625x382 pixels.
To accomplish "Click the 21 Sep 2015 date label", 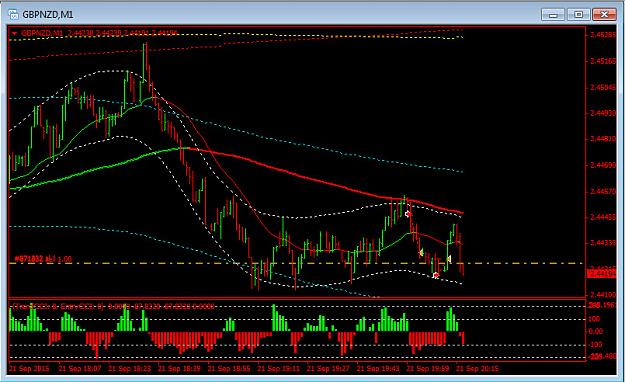I will (x=29, y=368).
